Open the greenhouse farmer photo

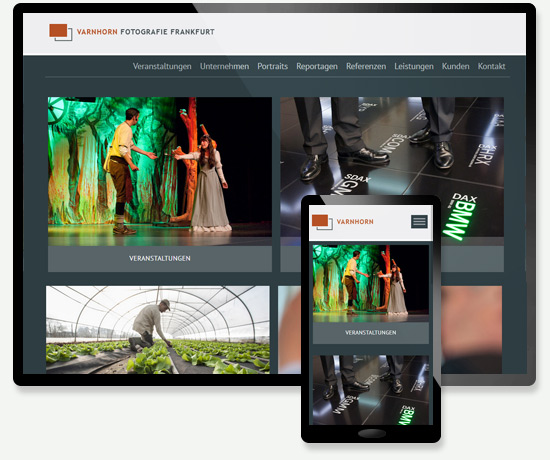(x=157, y=329)
